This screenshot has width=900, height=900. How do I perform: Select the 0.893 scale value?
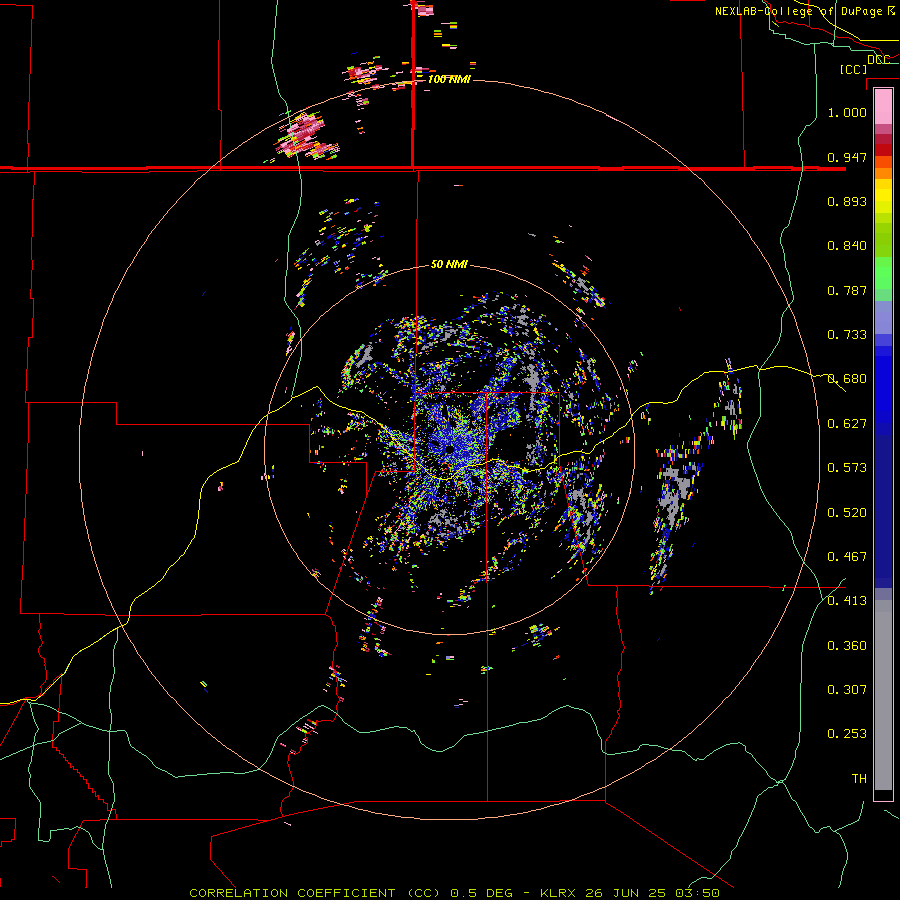pyautogui.click(x=847, y=201)
